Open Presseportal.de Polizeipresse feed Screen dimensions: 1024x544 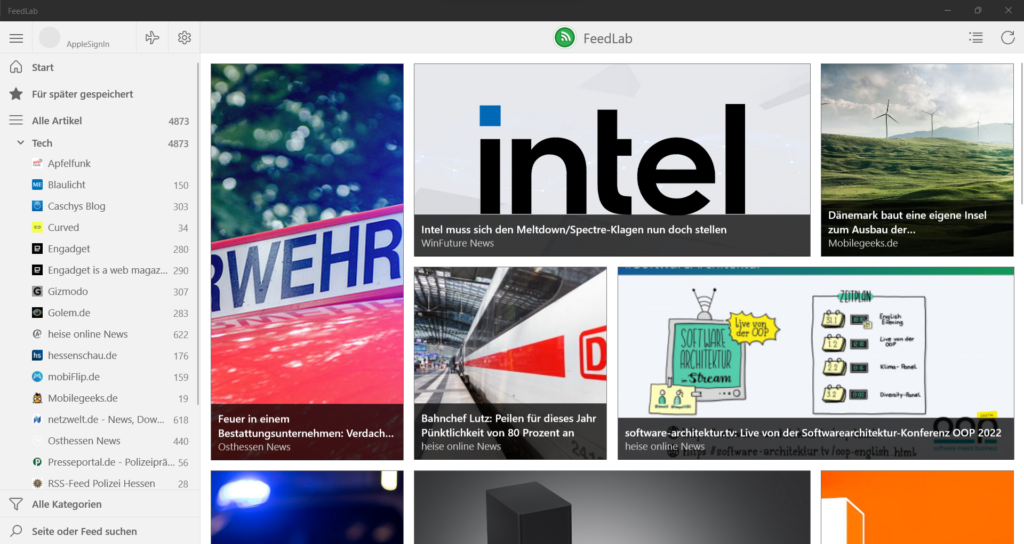click(98, 462)
